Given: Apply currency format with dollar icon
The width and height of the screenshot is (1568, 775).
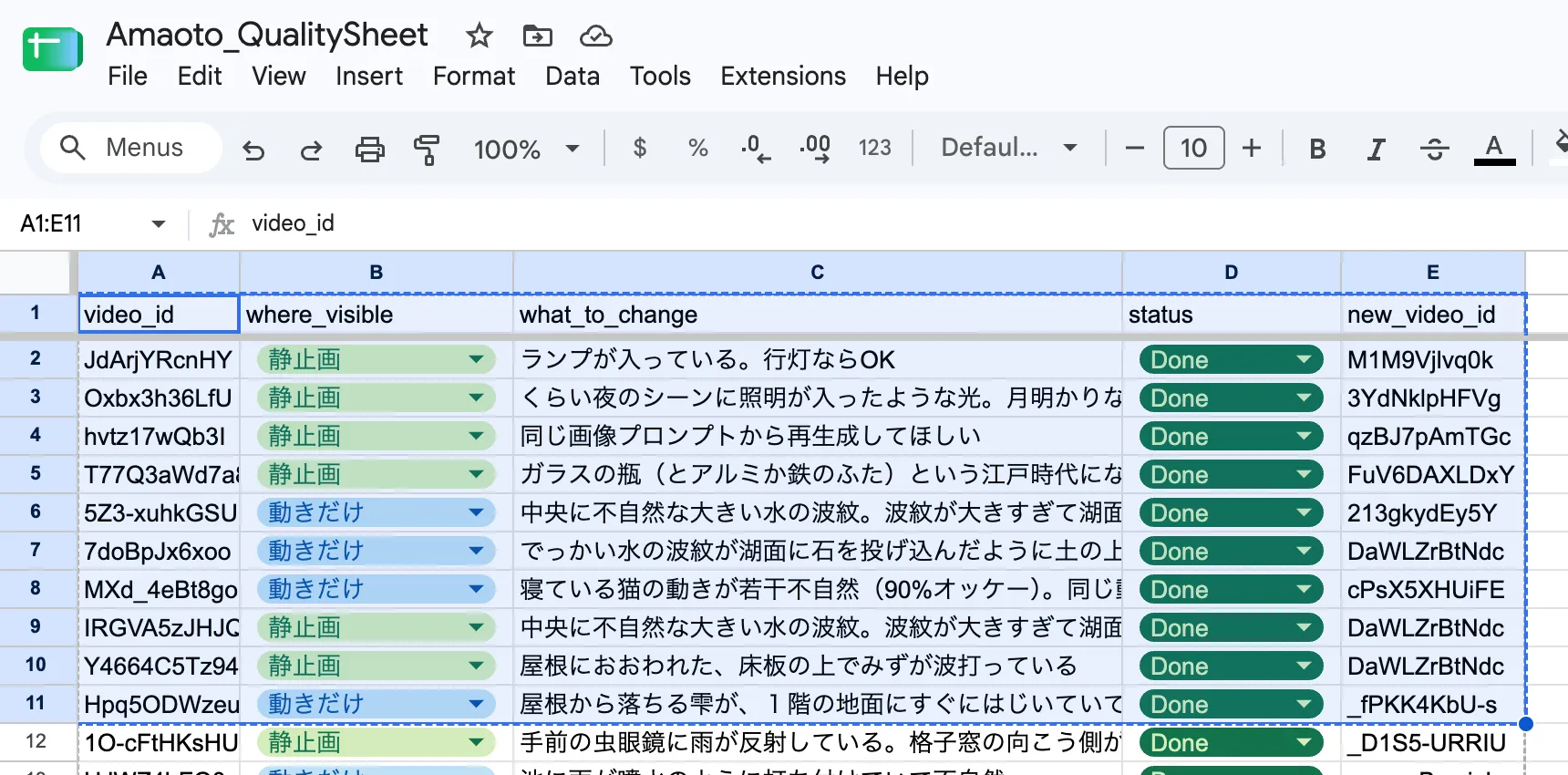Looking at the screenshot, I should [x=640, y=148].
